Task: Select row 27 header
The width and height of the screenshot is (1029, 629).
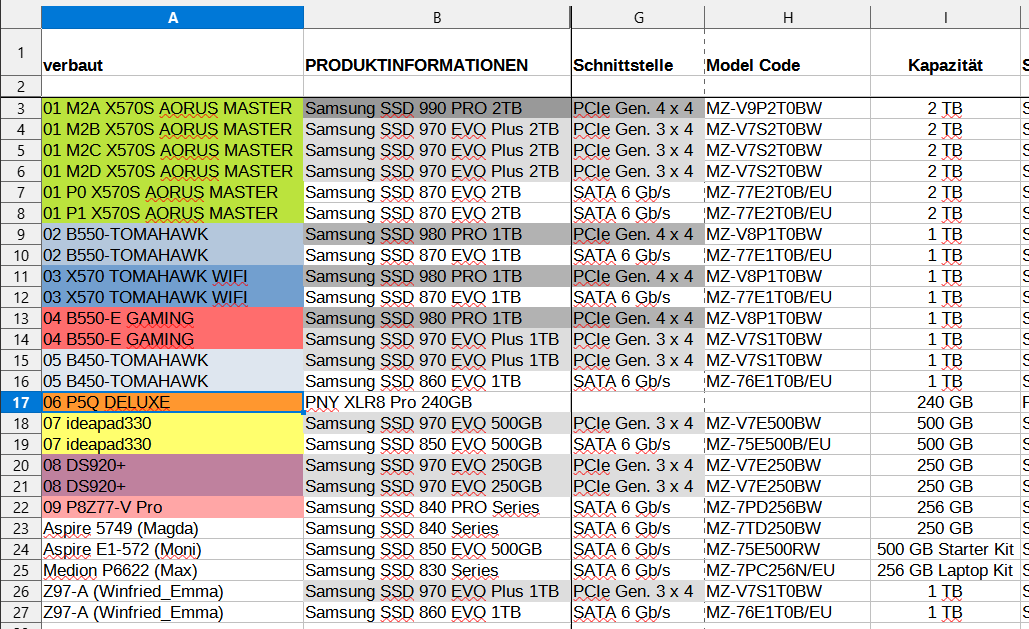Action: pyautogui.click(x=20, y=613)
